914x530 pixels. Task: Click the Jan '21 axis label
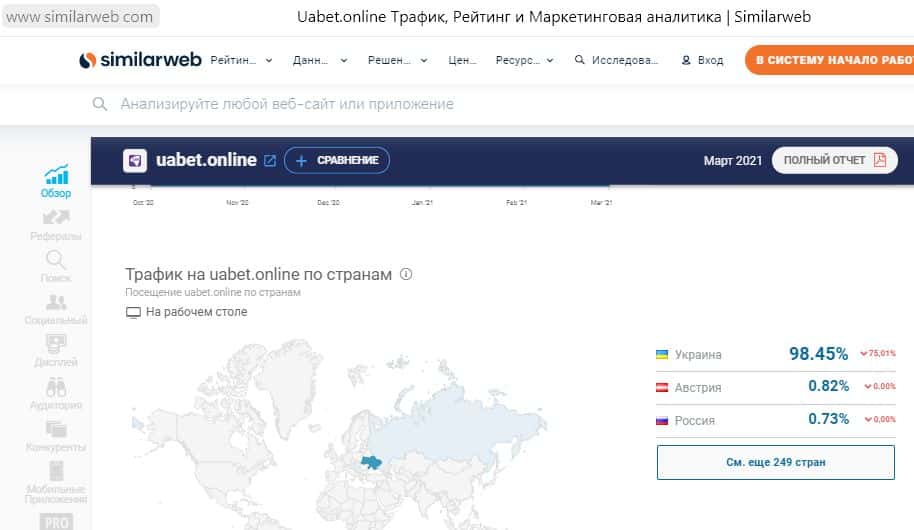coord(422,203)
